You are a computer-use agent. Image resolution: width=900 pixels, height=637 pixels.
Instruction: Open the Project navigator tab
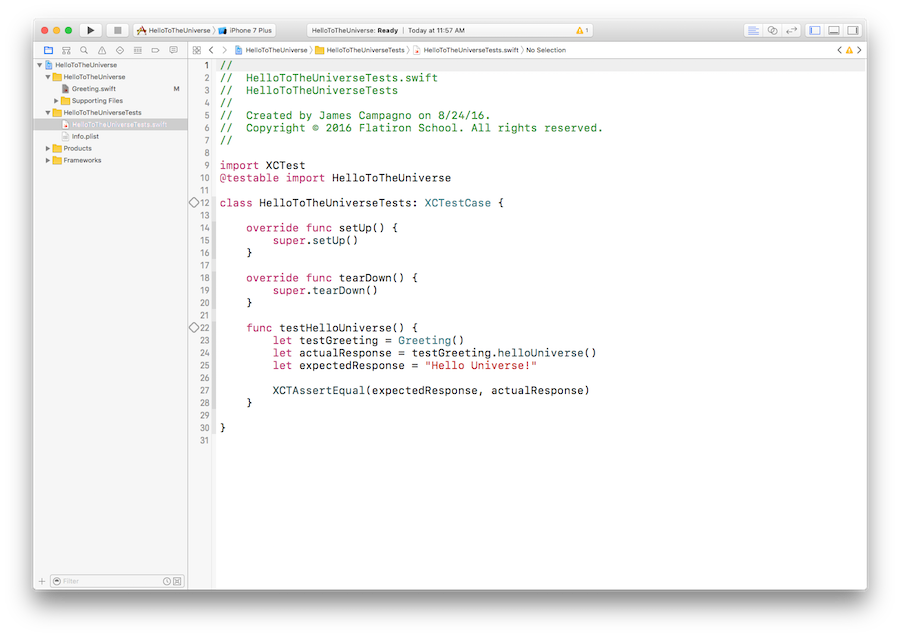(48, 51)
